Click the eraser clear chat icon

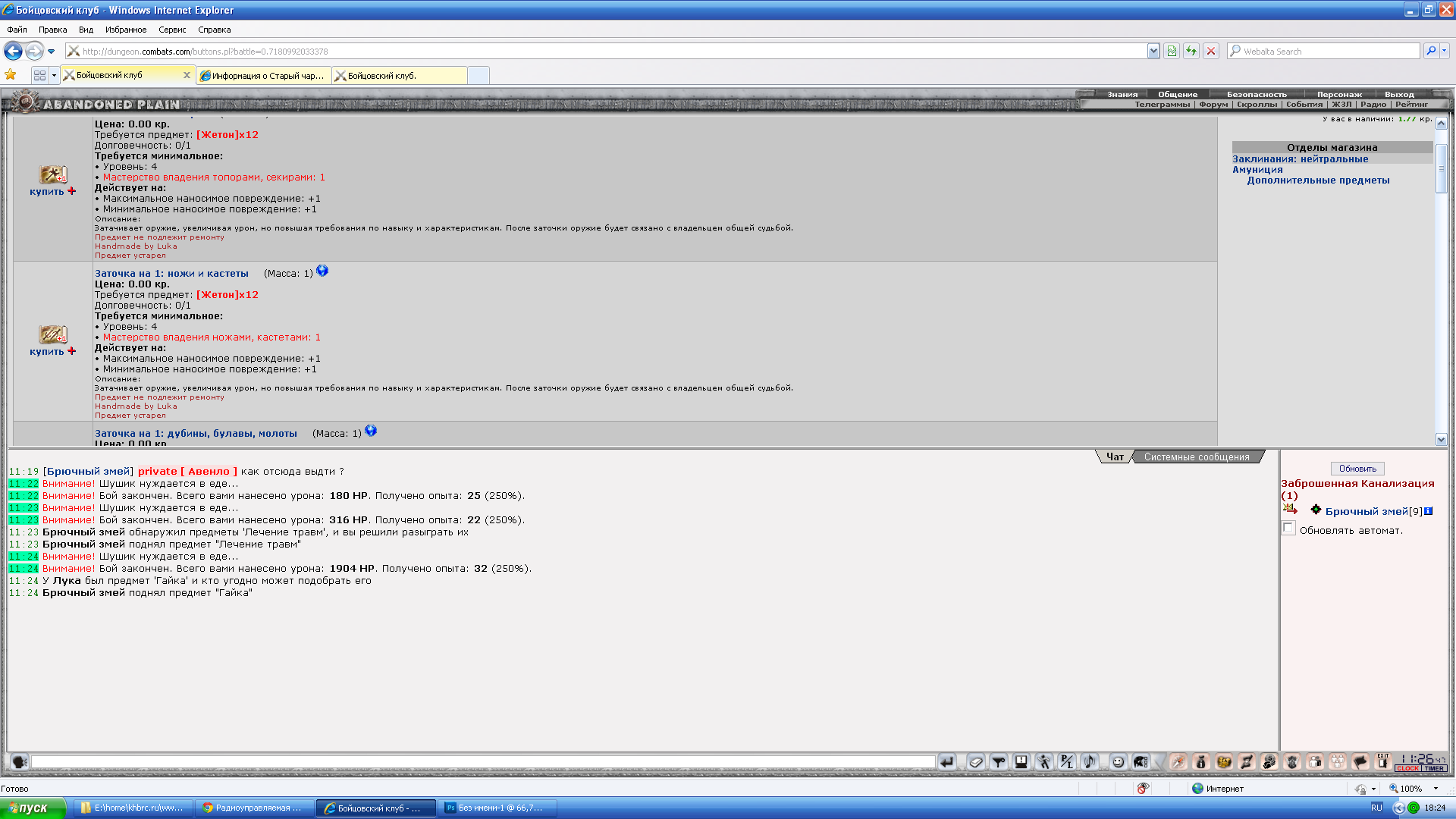tap(976, 762)
